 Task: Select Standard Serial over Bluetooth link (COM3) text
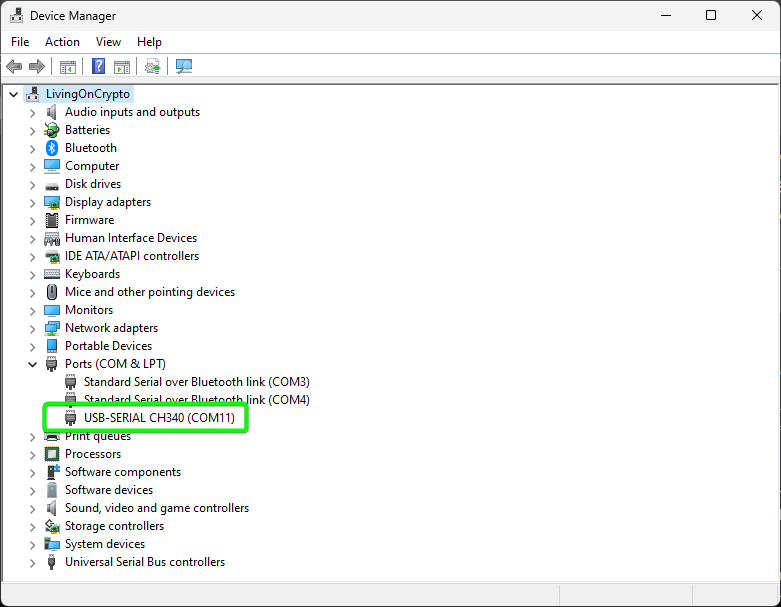tap(197, 382)
